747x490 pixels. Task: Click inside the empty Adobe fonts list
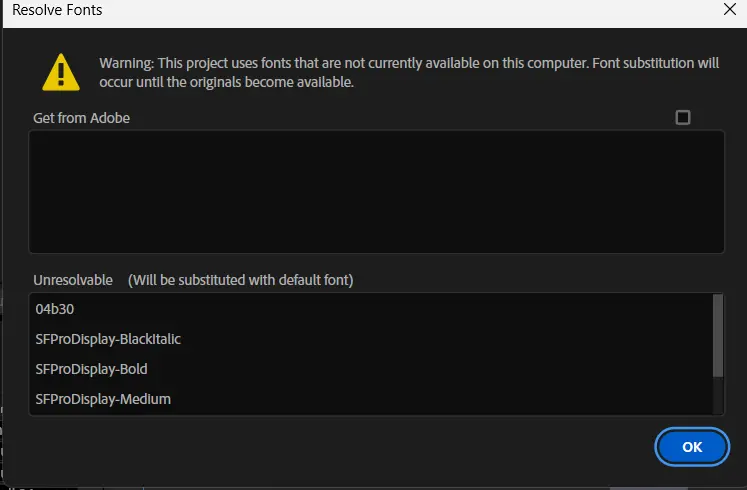(x=375, y=191)
